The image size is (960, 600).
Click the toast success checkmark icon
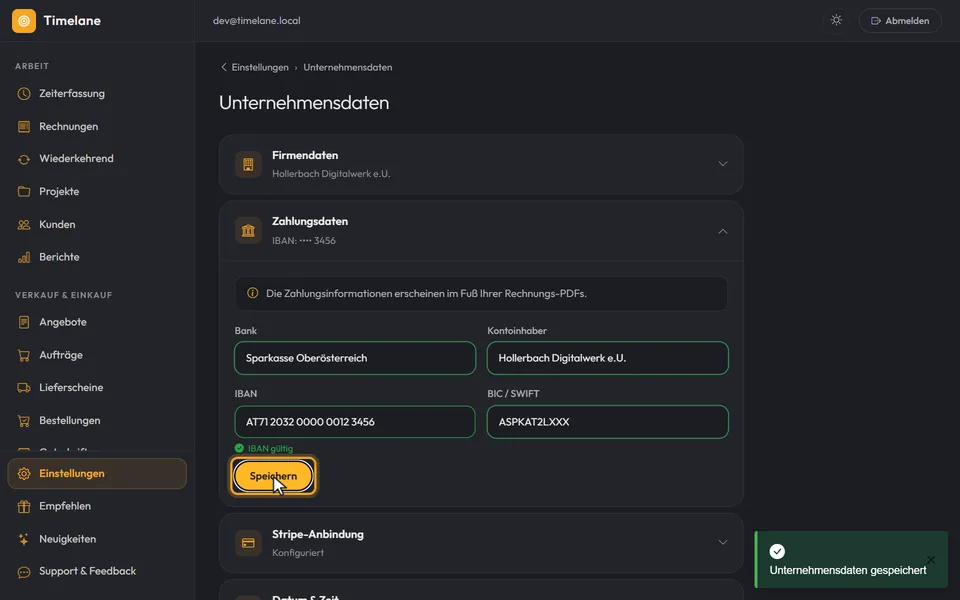(777, 551)
